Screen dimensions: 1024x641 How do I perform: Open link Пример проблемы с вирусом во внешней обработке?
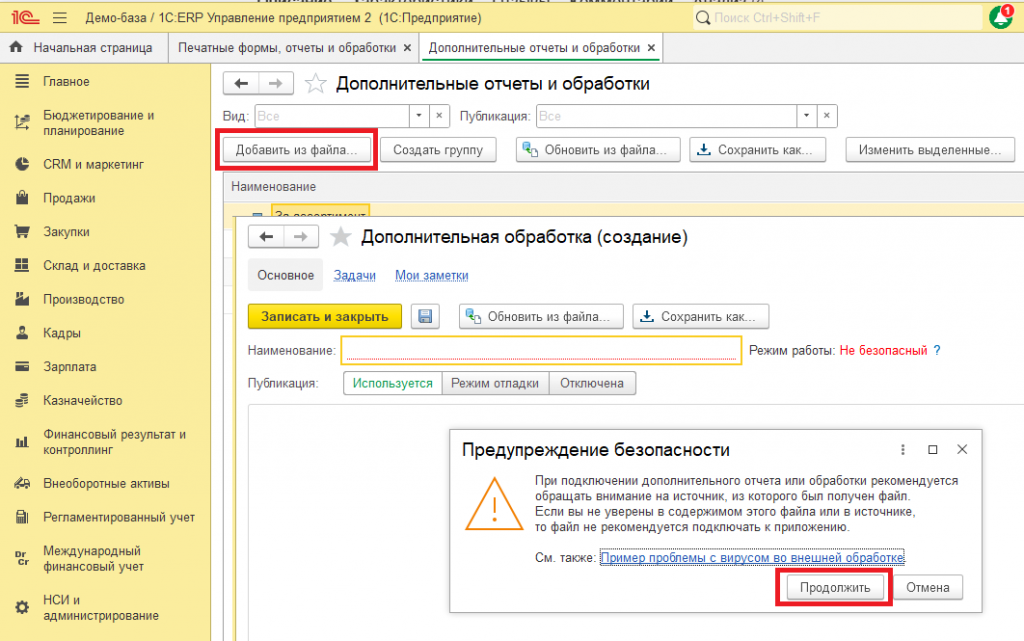752,557
